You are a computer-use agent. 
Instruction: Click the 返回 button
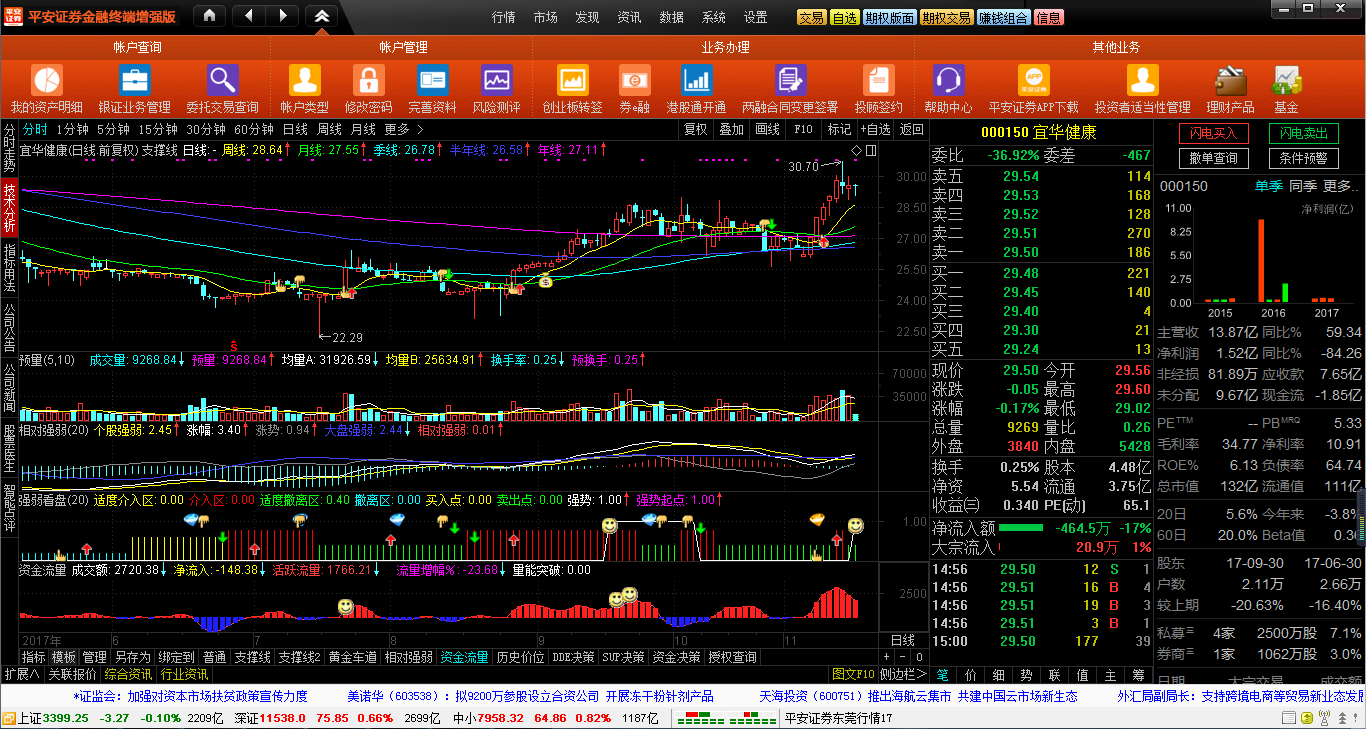[x=911, y=129]
